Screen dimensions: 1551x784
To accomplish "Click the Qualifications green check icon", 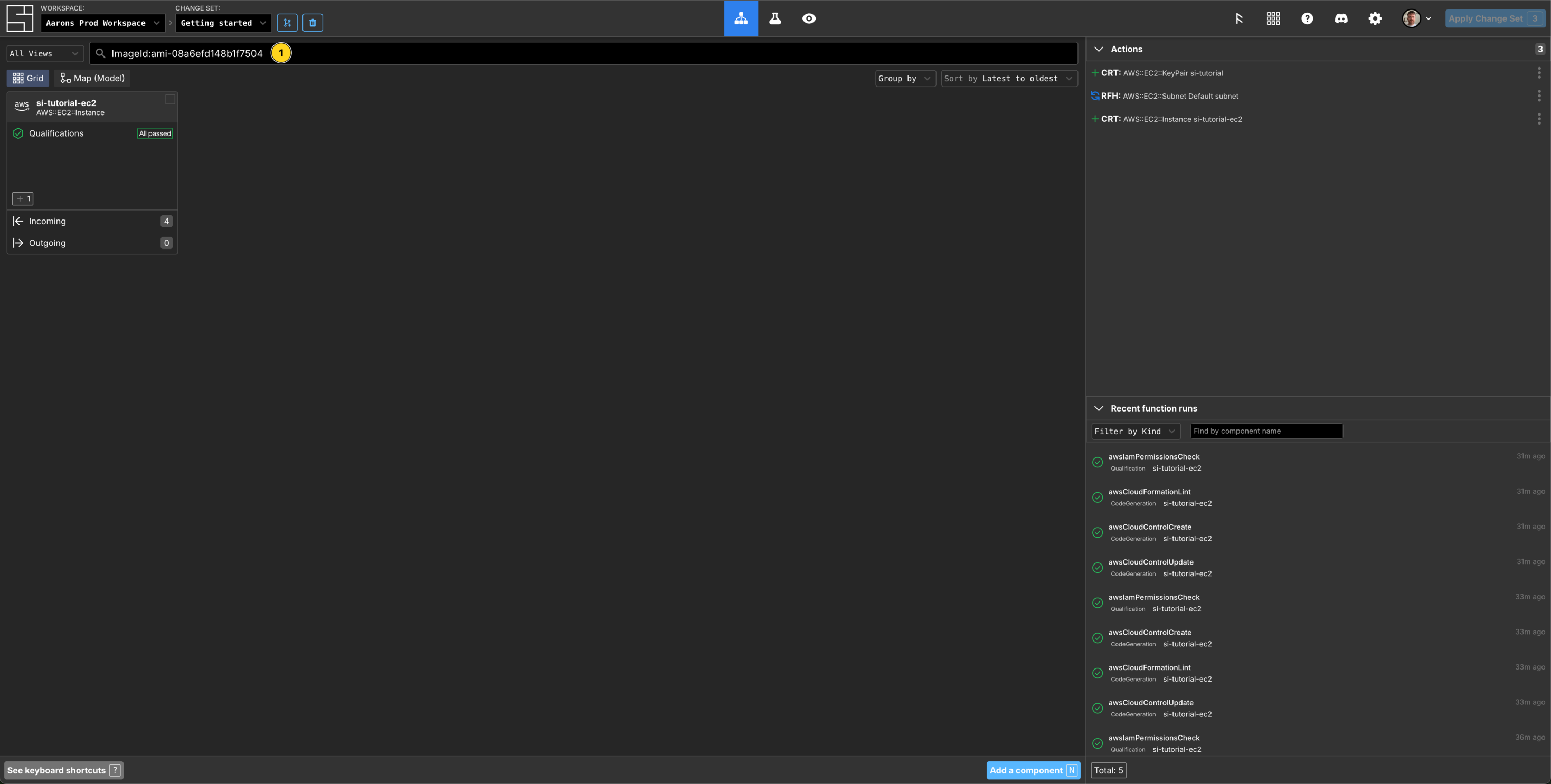I will tap(18, 133).
